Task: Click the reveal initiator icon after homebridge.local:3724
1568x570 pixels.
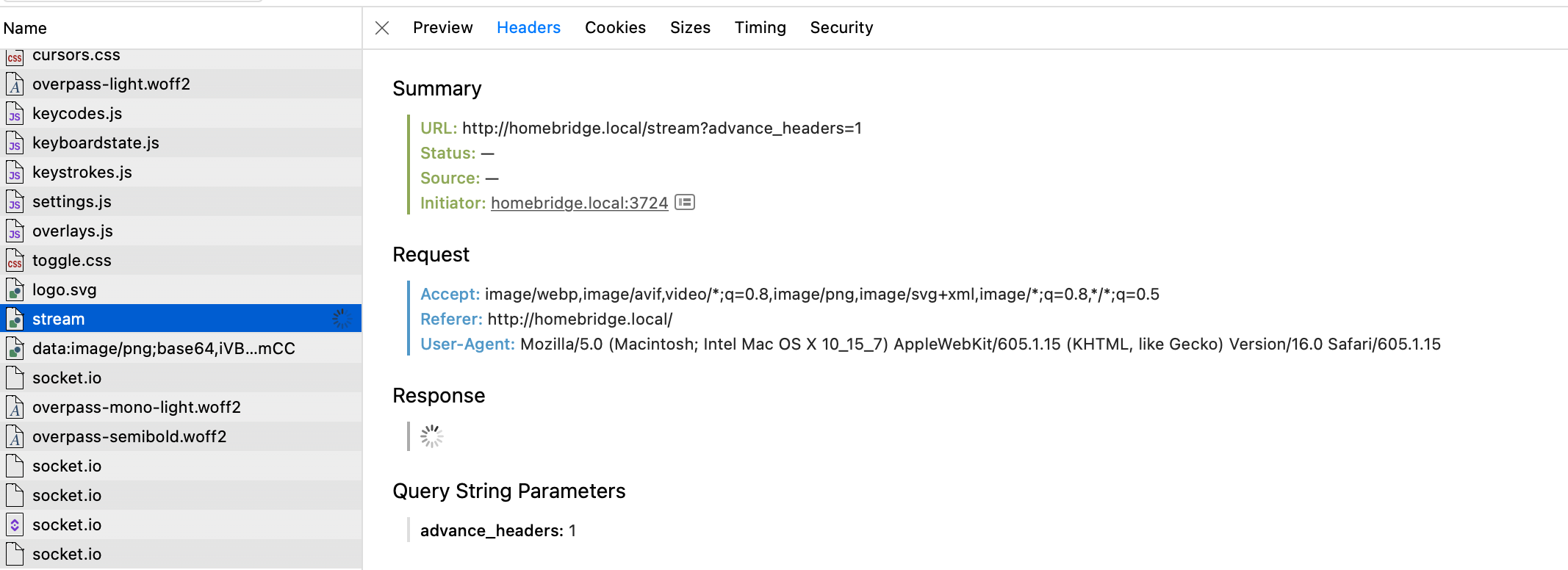Action: tap(686, 202)
